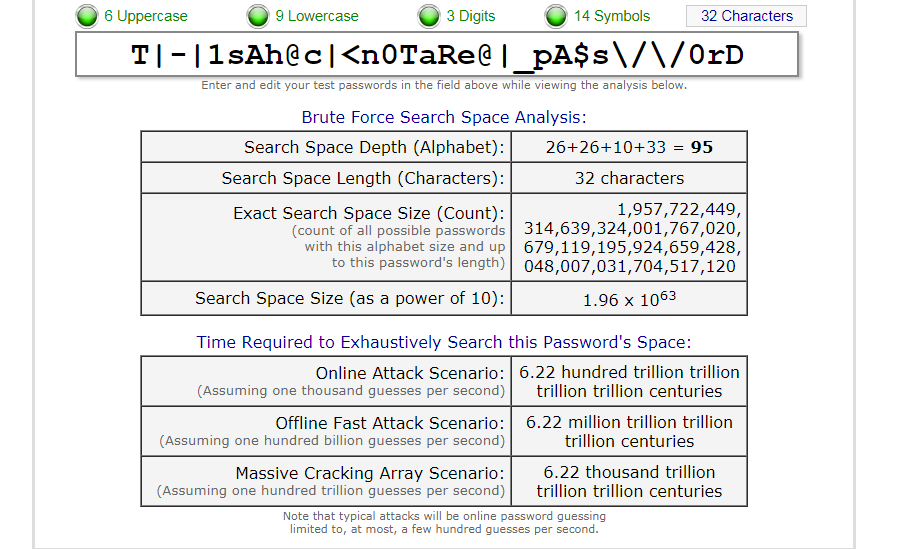Viewport: 908px width, 549px height.
Task: Click the 9 Lowercase label
Action: (x=317, y=16)
